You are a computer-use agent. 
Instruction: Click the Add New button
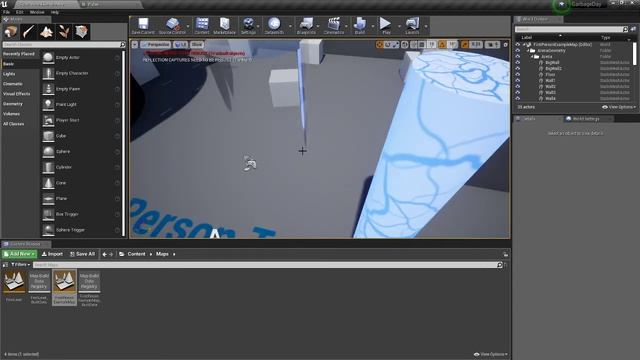(19, 254)
